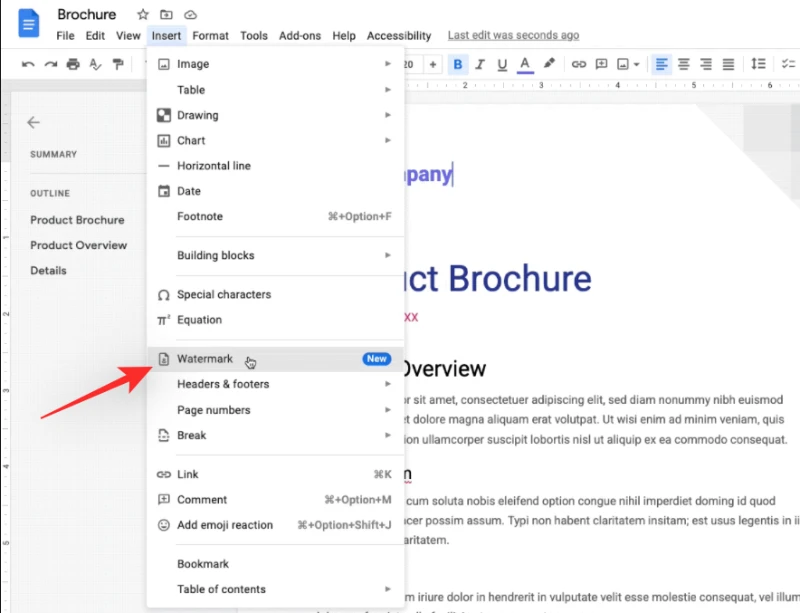Open line spacing options icon
This screenshot has height=613, width=800.
pyautogui.click(x=758, y=64)
